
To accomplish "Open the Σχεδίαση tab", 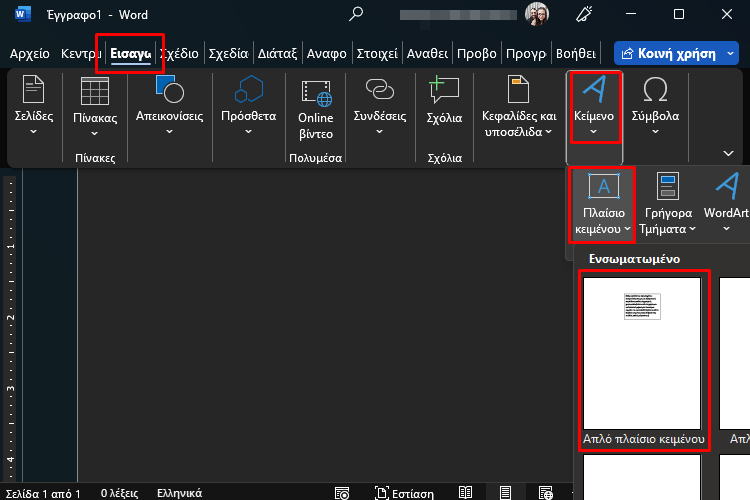I will [229, 54].
